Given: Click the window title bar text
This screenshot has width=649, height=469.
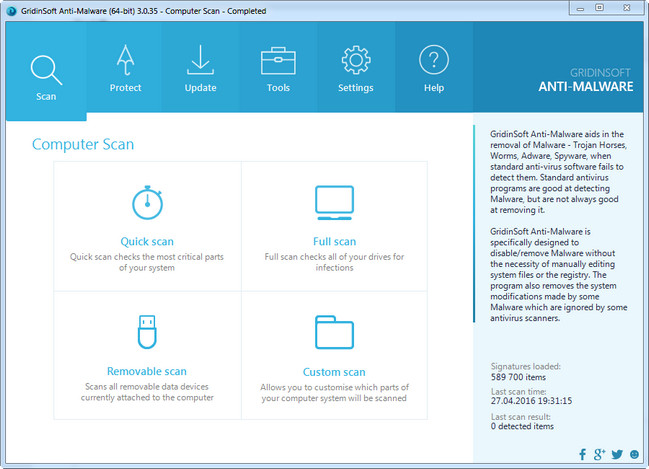Looking at the screenshot, I should point(144,11).
